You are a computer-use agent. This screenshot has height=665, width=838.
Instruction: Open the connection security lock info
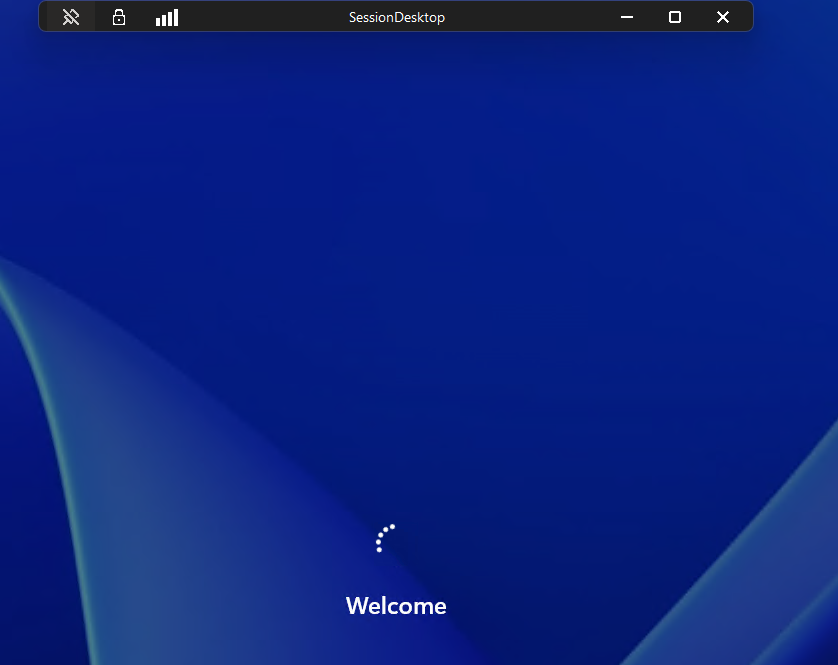119,17
